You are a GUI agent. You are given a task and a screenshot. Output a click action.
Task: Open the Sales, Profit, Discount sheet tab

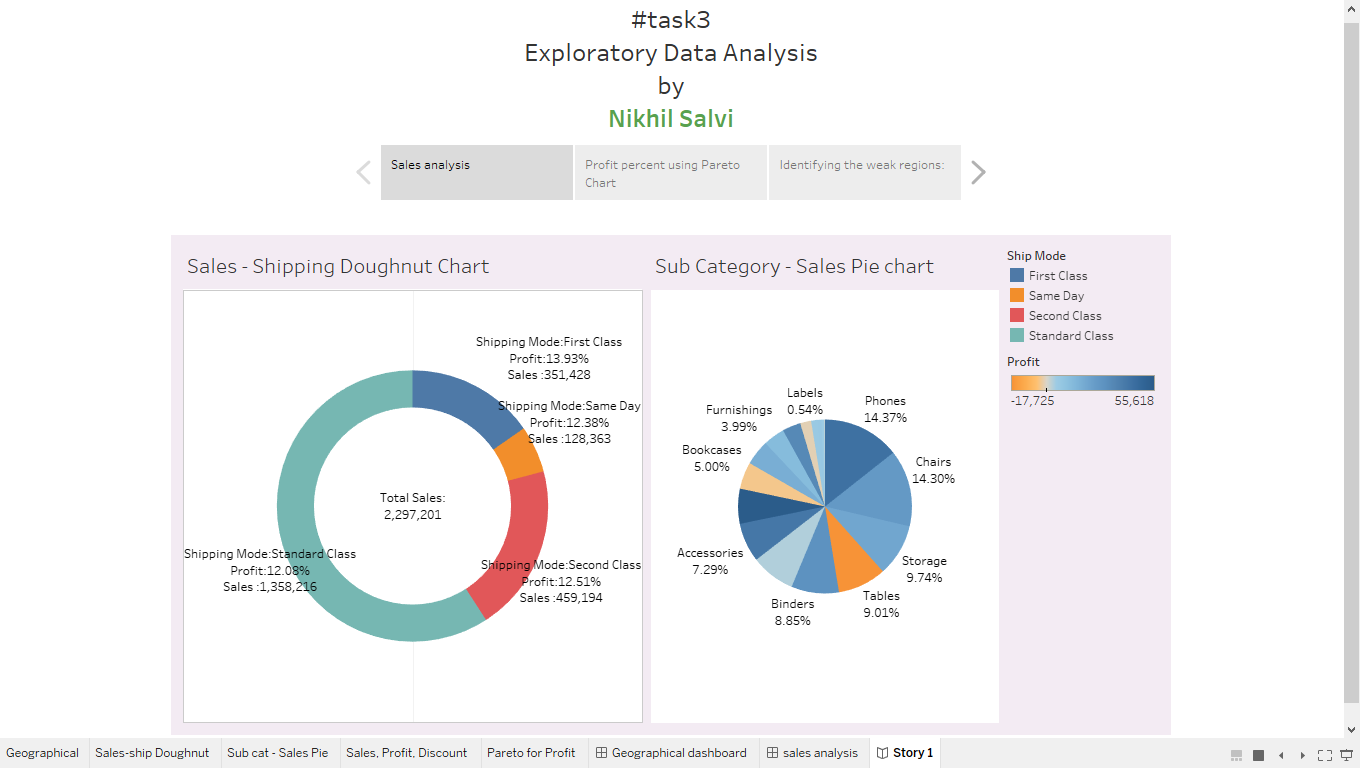pos(408,753)
